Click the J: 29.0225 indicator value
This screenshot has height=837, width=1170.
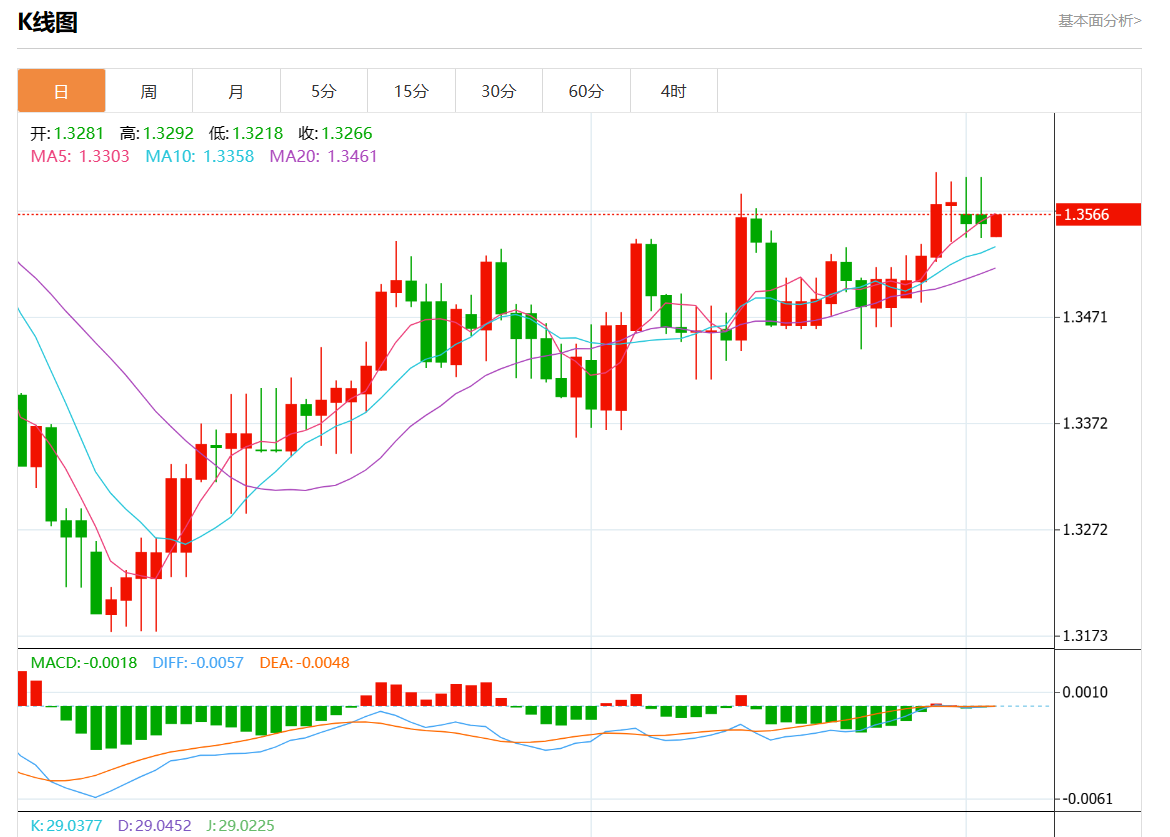pyautogui.click(x=240, y=825)
